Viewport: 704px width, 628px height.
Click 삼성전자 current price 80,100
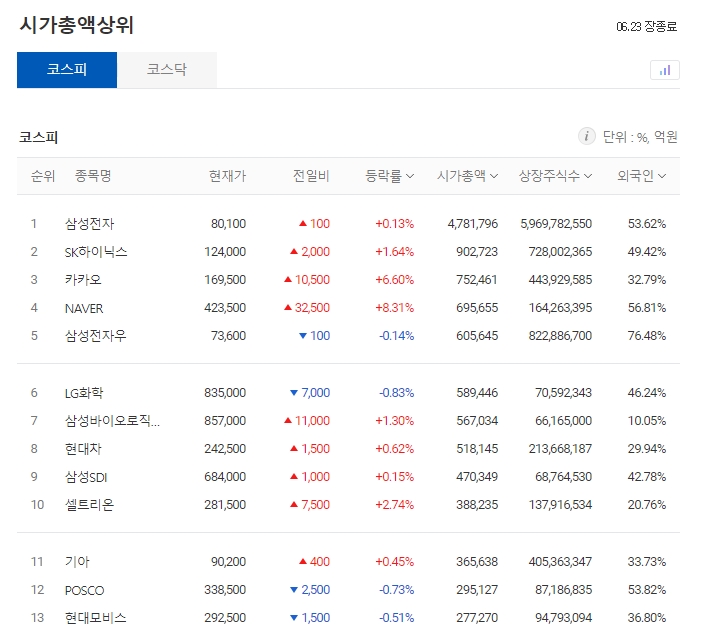[229, 224]
